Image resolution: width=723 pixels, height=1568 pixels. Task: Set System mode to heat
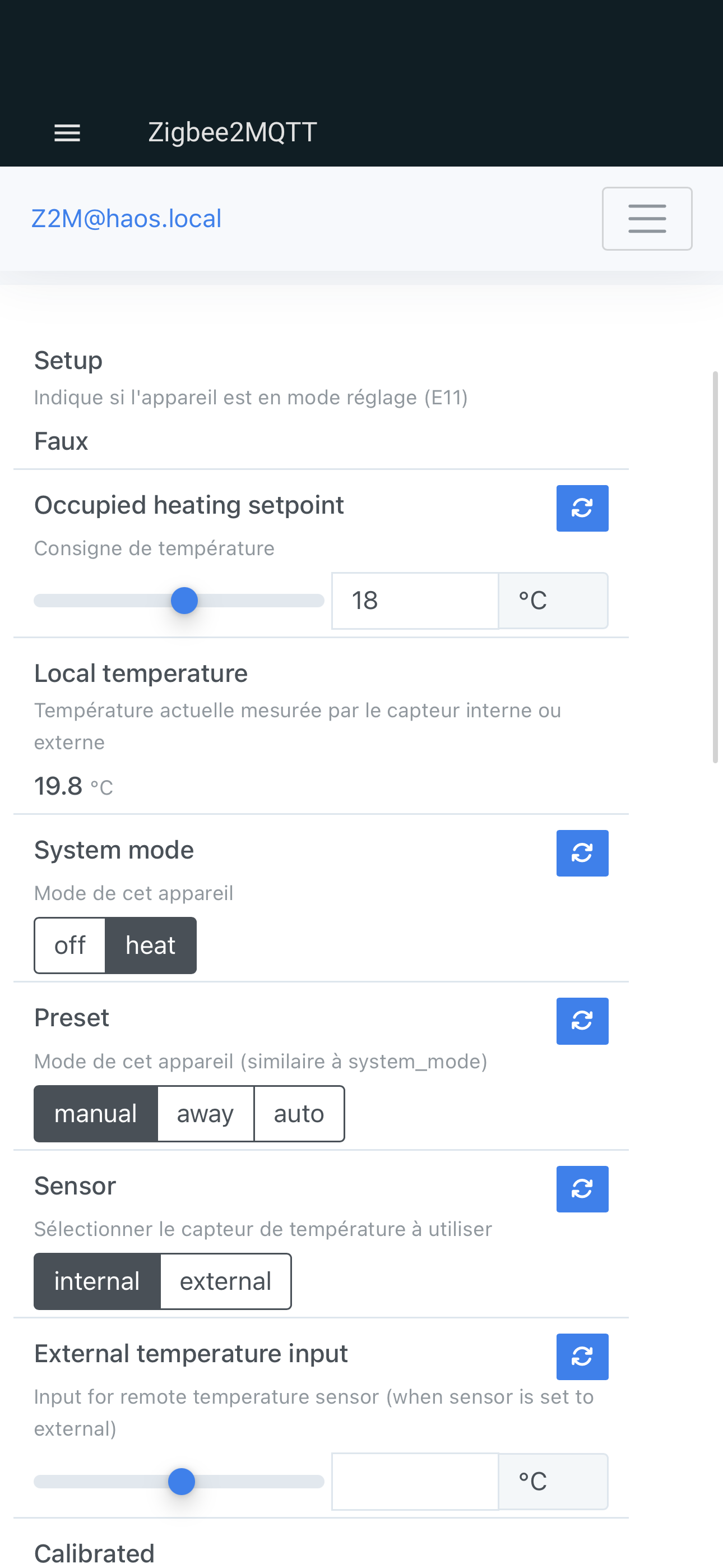point(150,946)
